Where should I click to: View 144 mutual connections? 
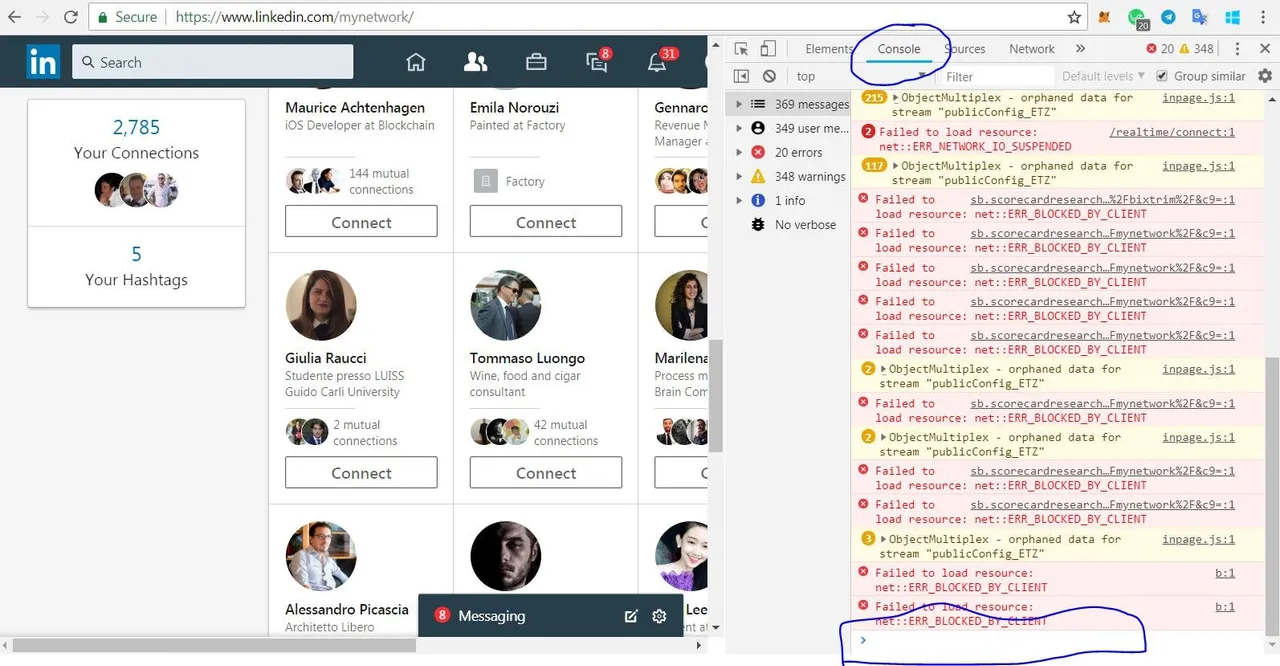pos(381,181)
